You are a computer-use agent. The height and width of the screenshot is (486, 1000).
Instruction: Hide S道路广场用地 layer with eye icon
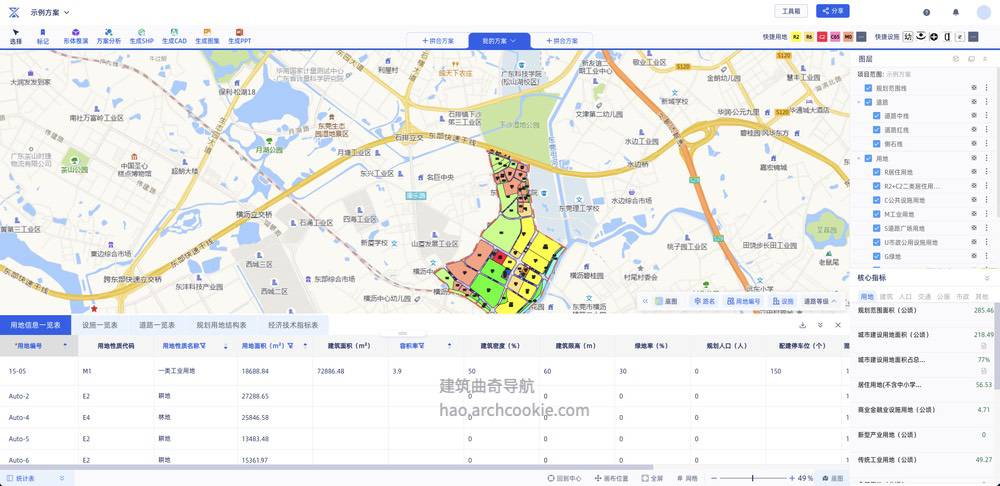pos(974,228)
